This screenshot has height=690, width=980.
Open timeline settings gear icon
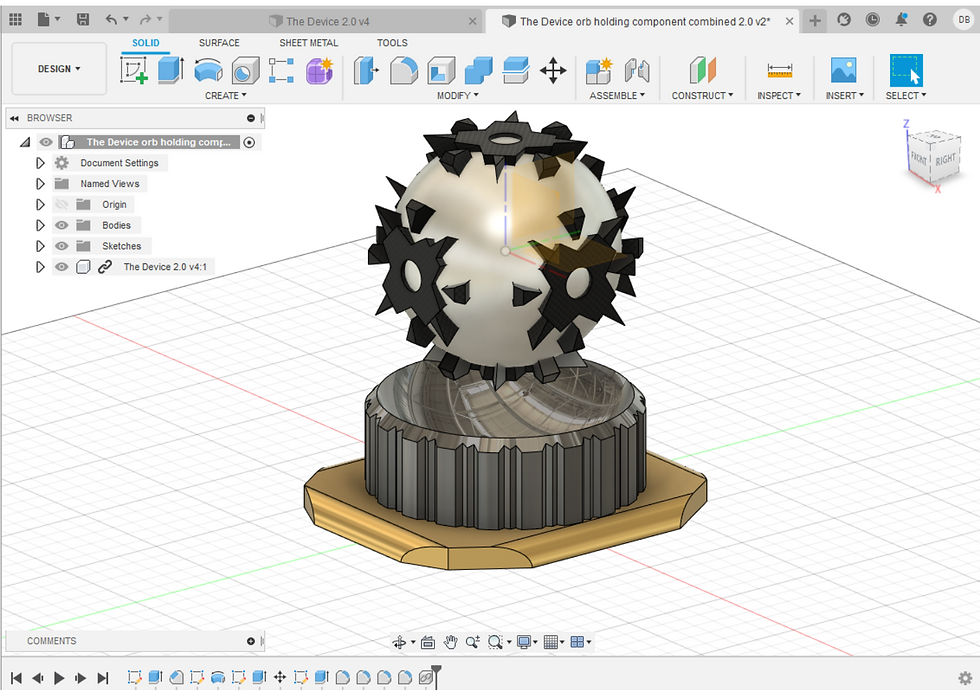click(965, 678)
